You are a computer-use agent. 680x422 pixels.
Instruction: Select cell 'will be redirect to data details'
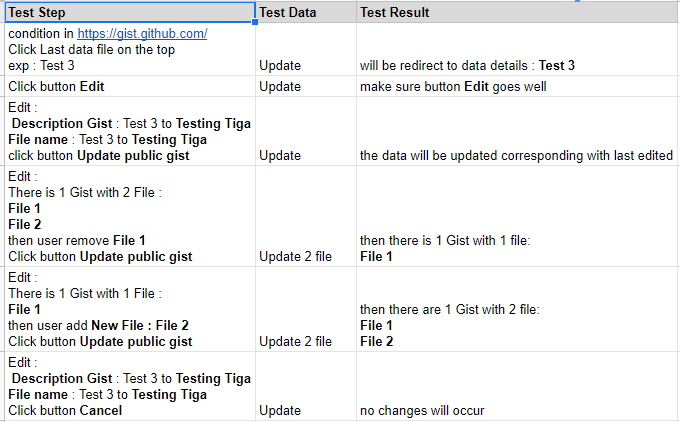[x=518, y=49]
